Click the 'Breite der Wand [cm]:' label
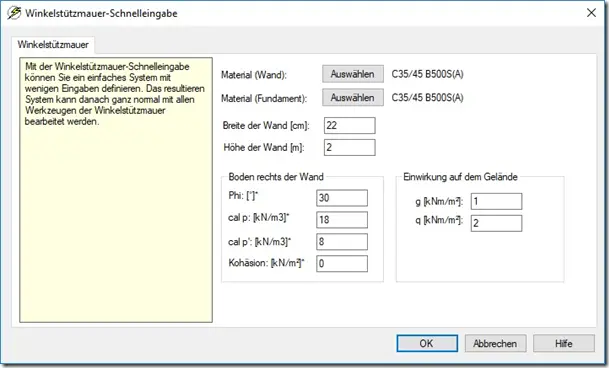Viewport: 609px width, 368px height. (266, 126)
